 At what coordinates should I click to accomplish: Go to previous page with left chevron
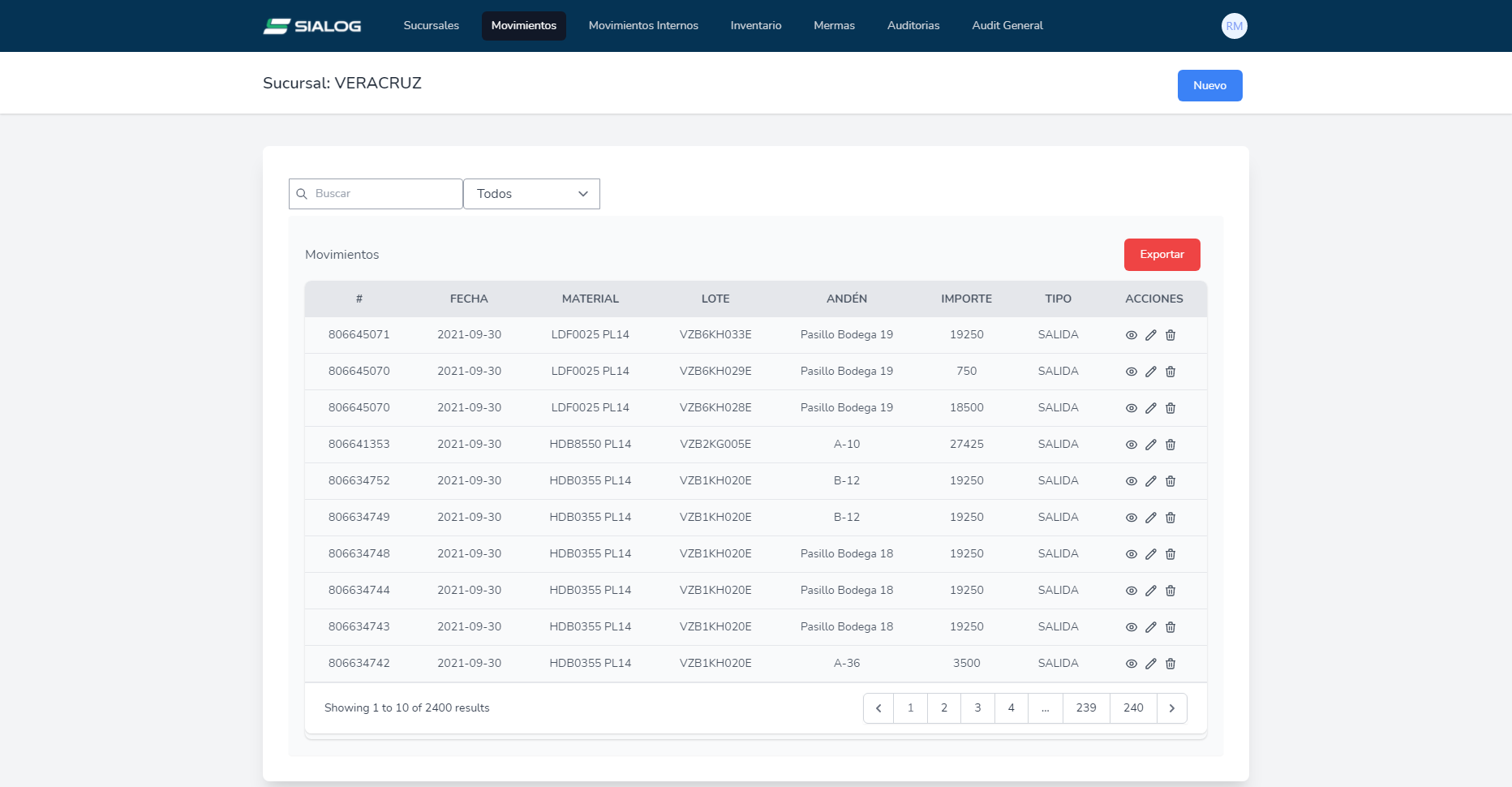coord(878,708)
